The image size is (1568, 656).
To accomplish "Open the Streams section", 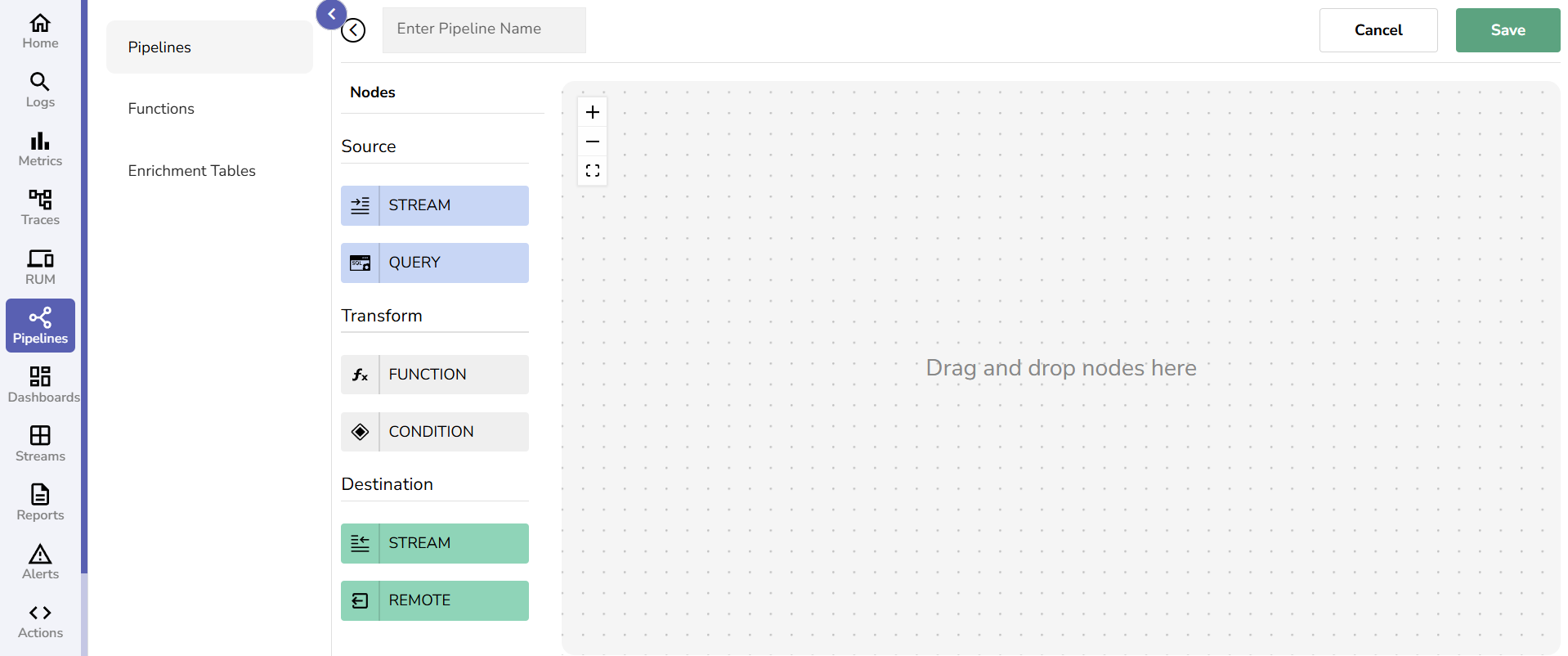I will [39, 443].
